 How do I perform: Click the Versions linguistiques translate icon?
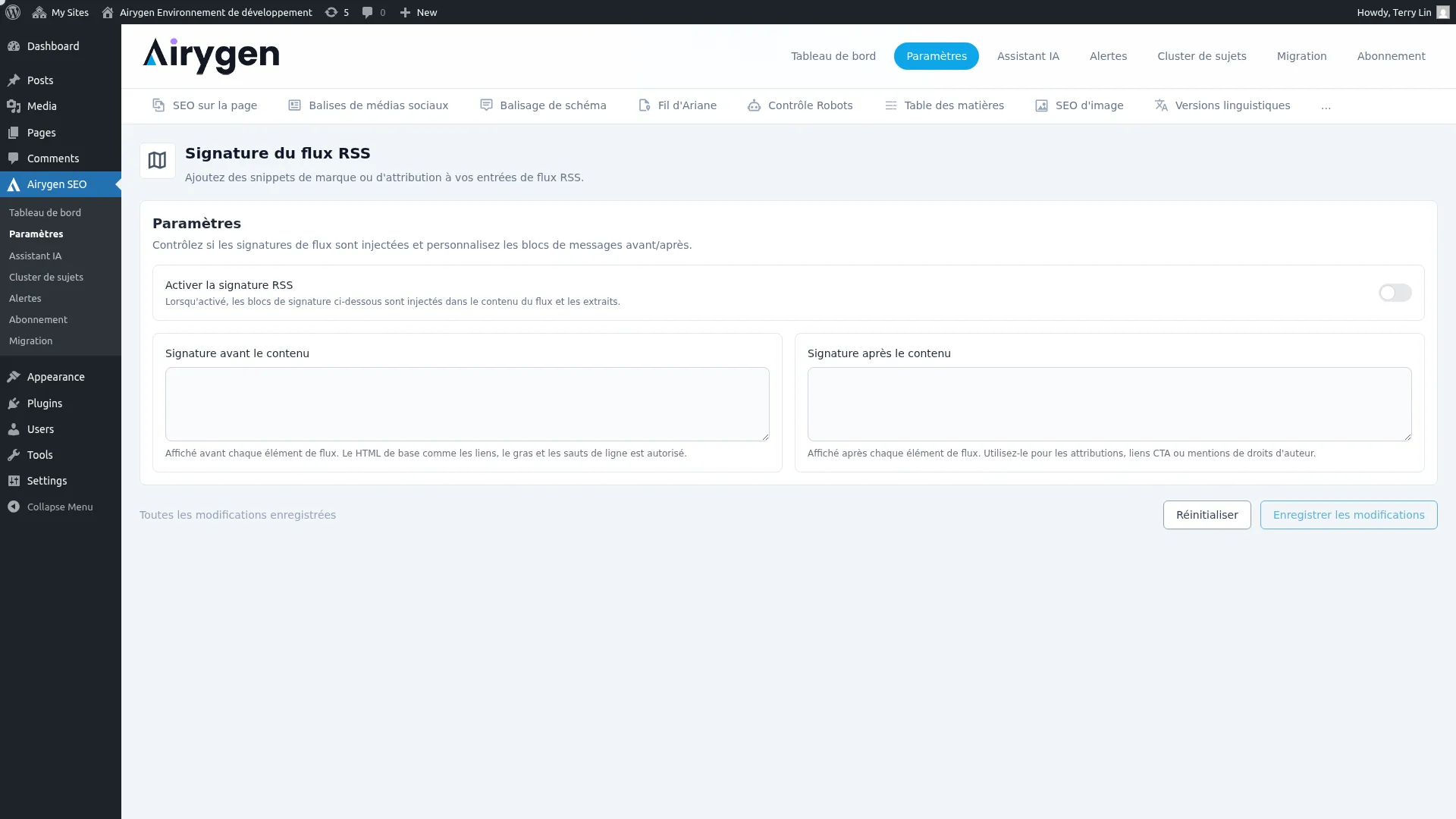[1161, 105]
